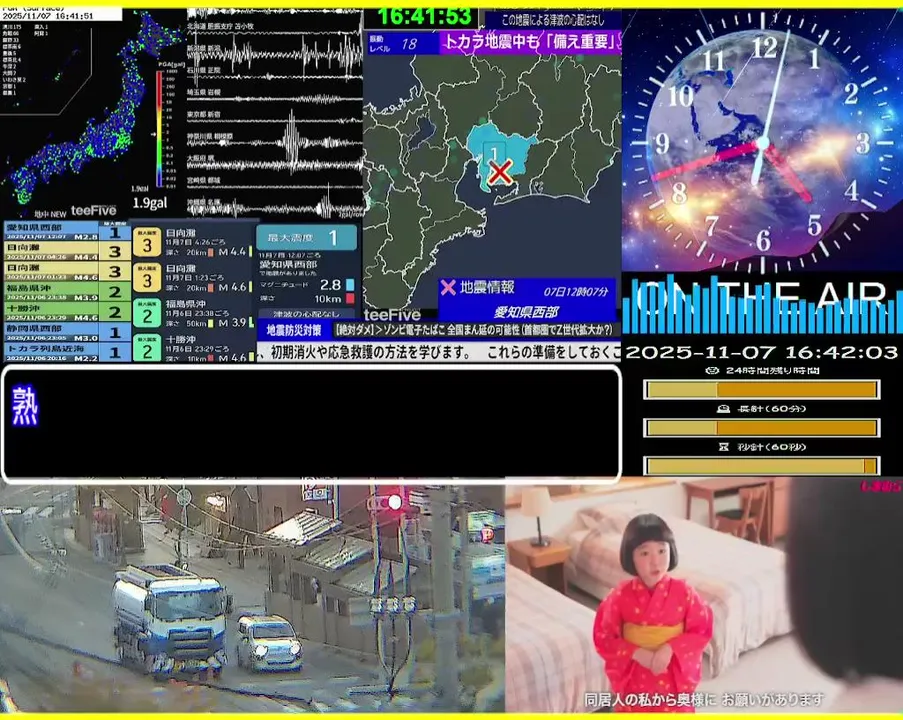Click the 07日12時07分 time in earthquake info box
Viewport: 903px width, 720px height.
[x=575, y=291]
